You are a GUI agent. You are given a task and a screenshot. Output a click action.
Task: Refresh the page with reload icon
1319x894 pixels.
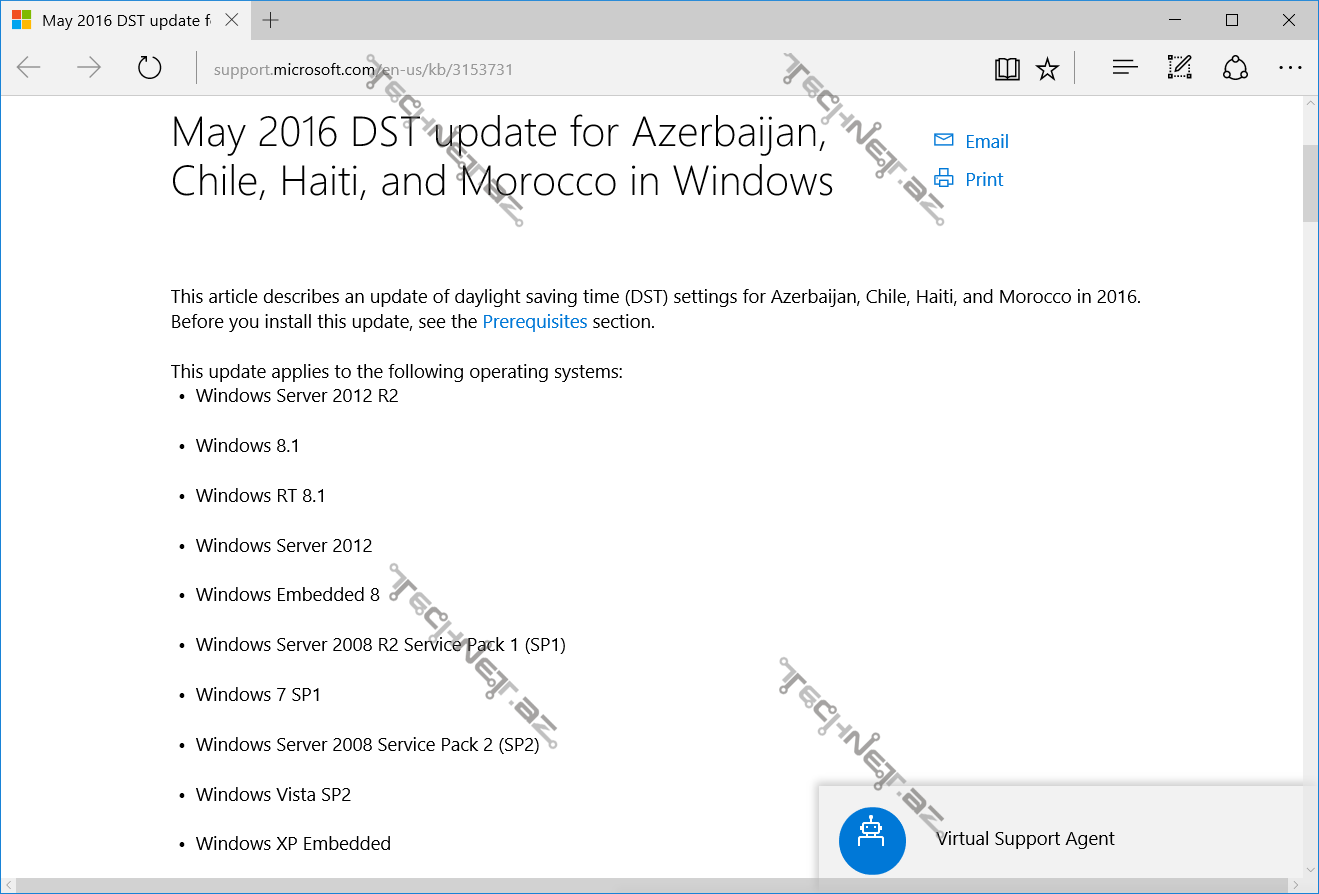point(149,68)
